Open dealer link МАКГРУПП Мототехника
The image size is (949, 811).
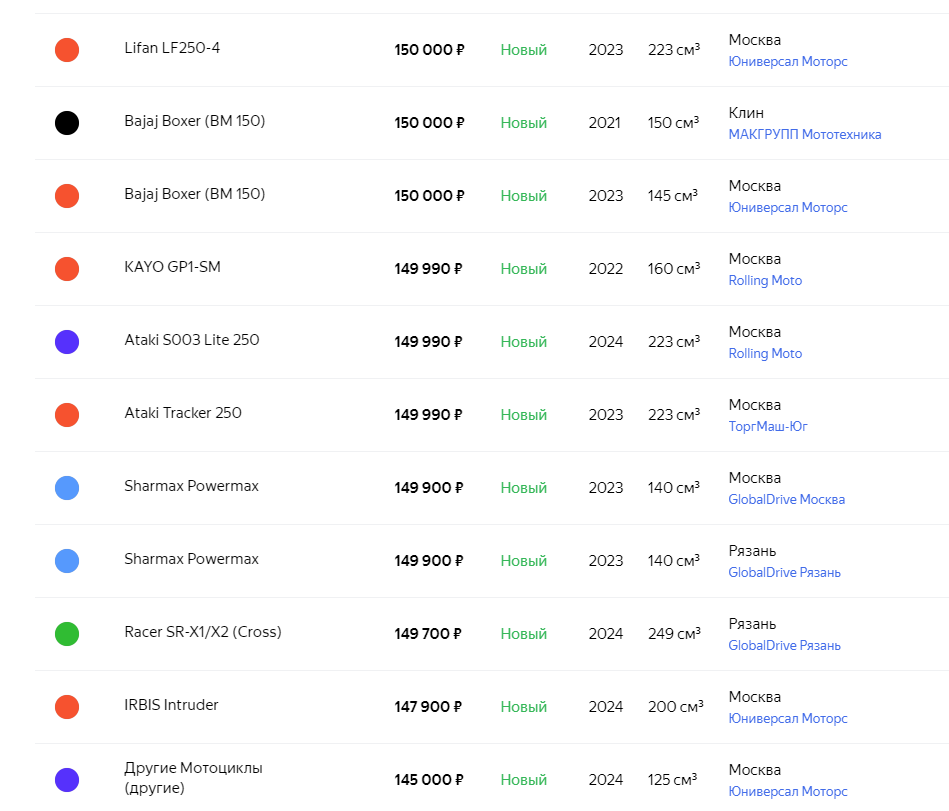coord(804,135)
